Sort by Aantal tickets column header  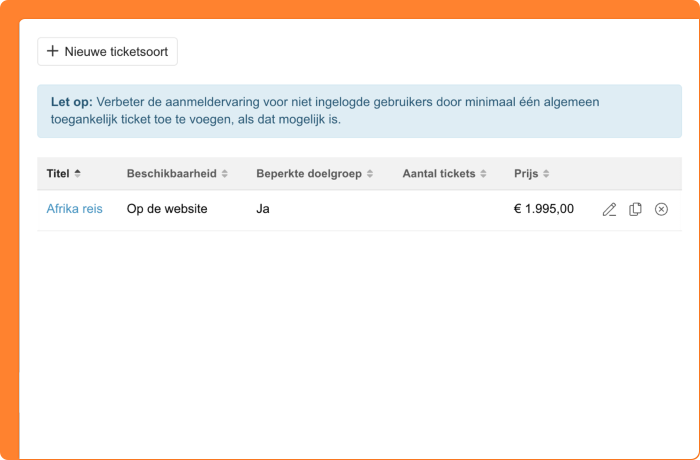click(438, 174)
